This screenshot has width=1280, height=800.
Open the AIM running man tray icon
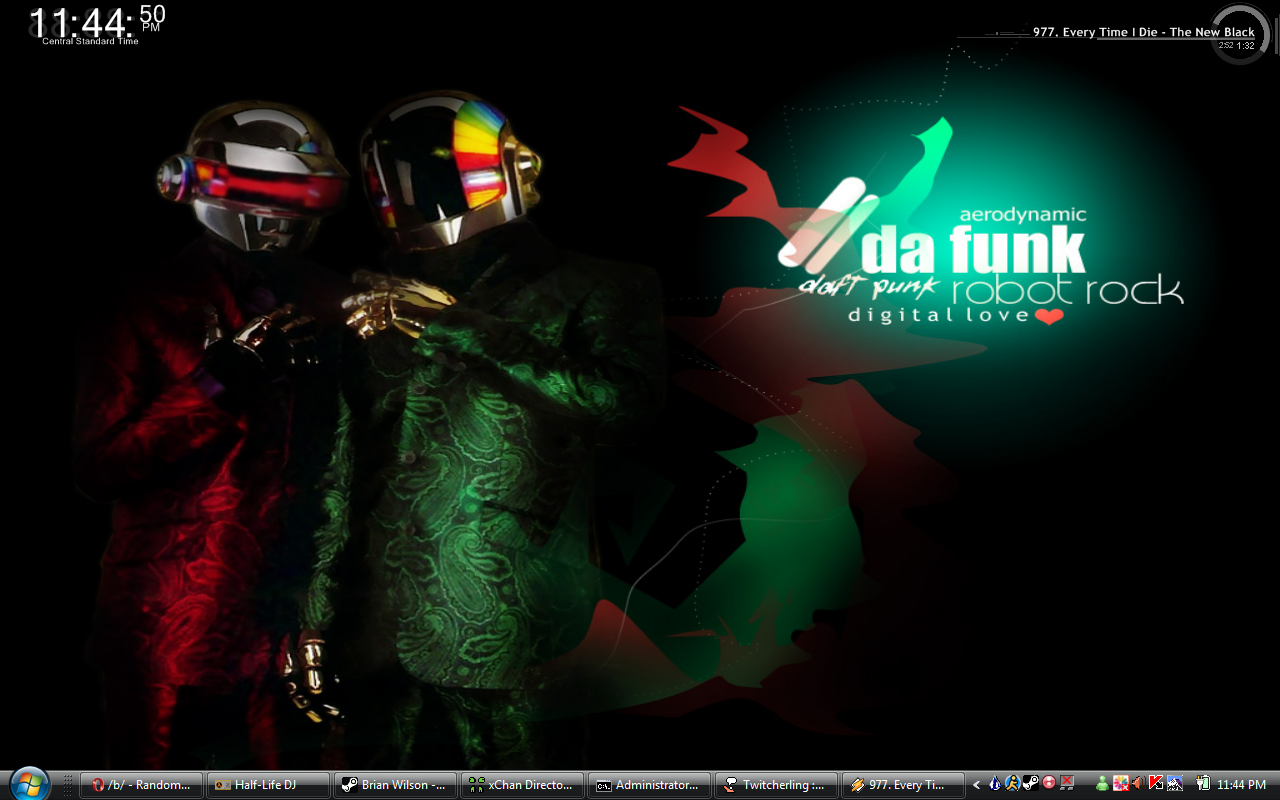pyautogui.click(x=1013, y=783)
